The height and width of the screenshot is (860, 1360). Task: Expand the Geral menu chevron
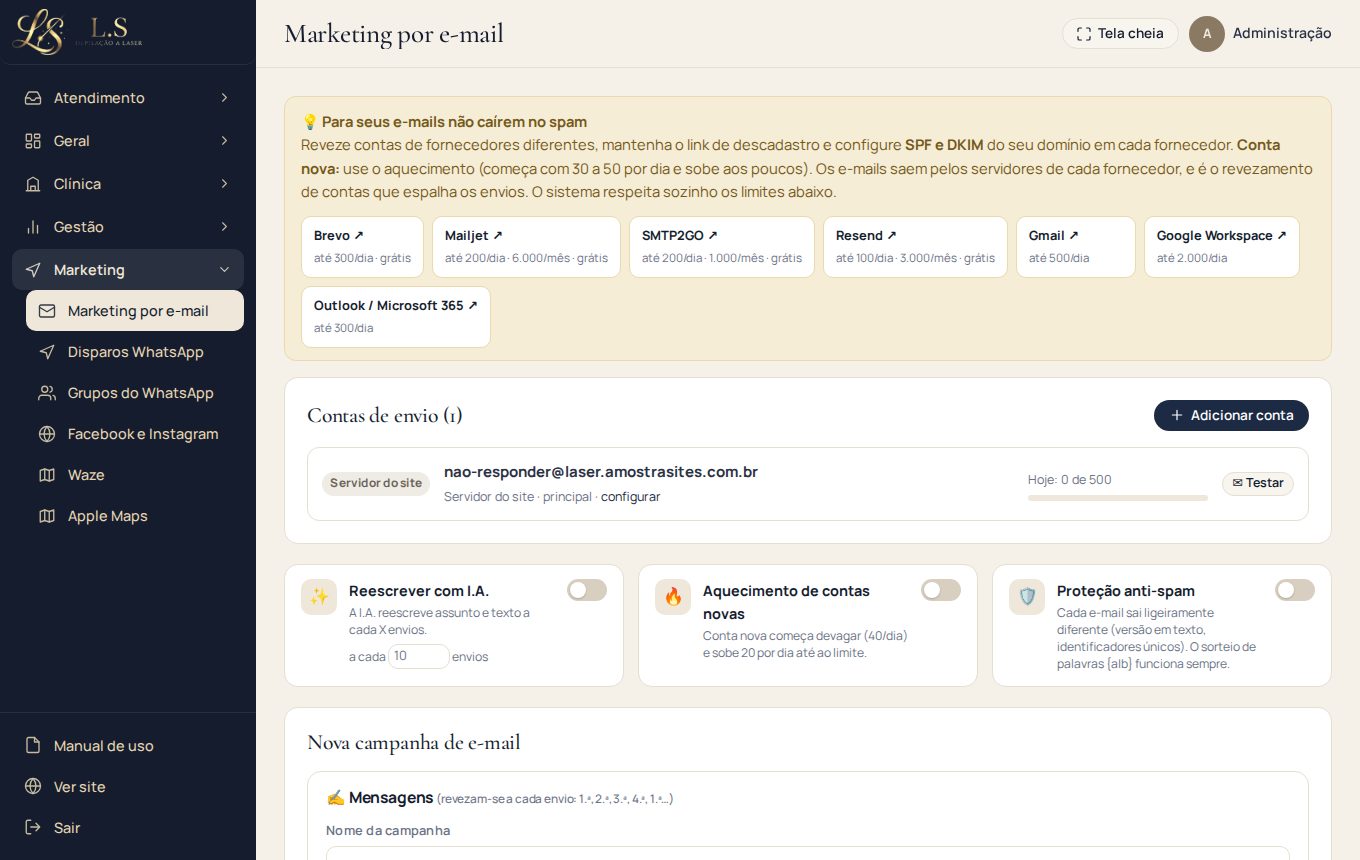click(x=224, y=141)
